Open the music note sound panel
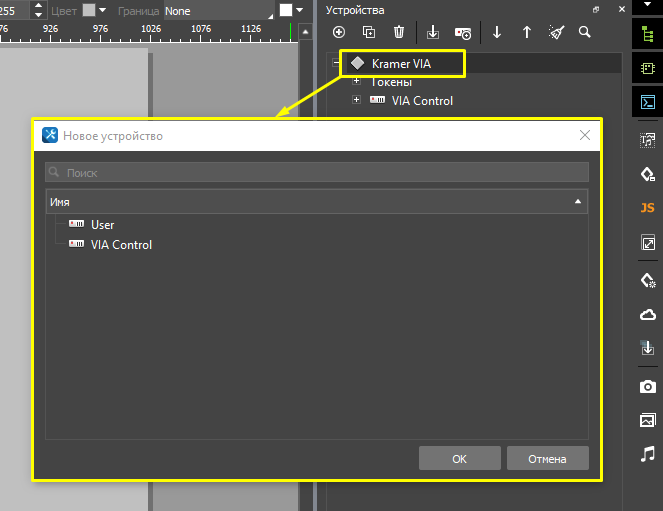This screenshot has width=663, height=511. [x=647, y=454]
